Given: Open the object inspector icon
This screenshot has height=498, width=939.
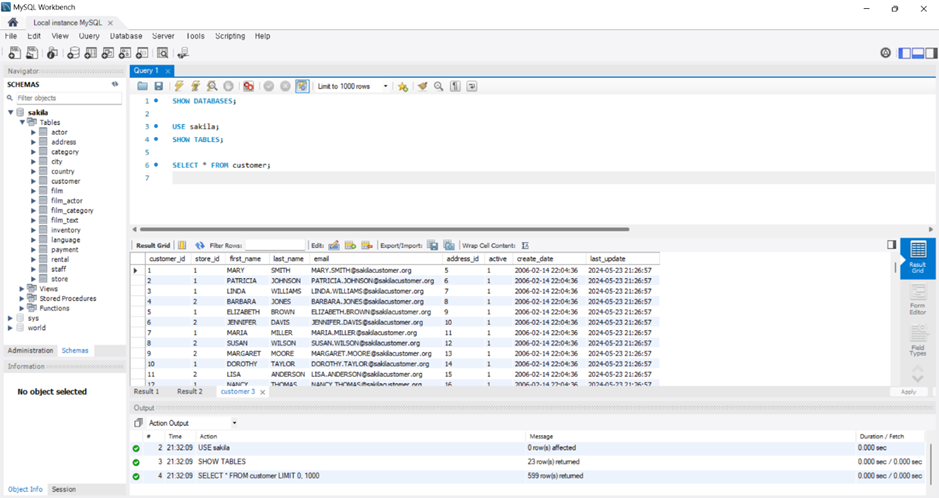Looking at the screenshot, I should pyautogui.click(x=53, y=53).
